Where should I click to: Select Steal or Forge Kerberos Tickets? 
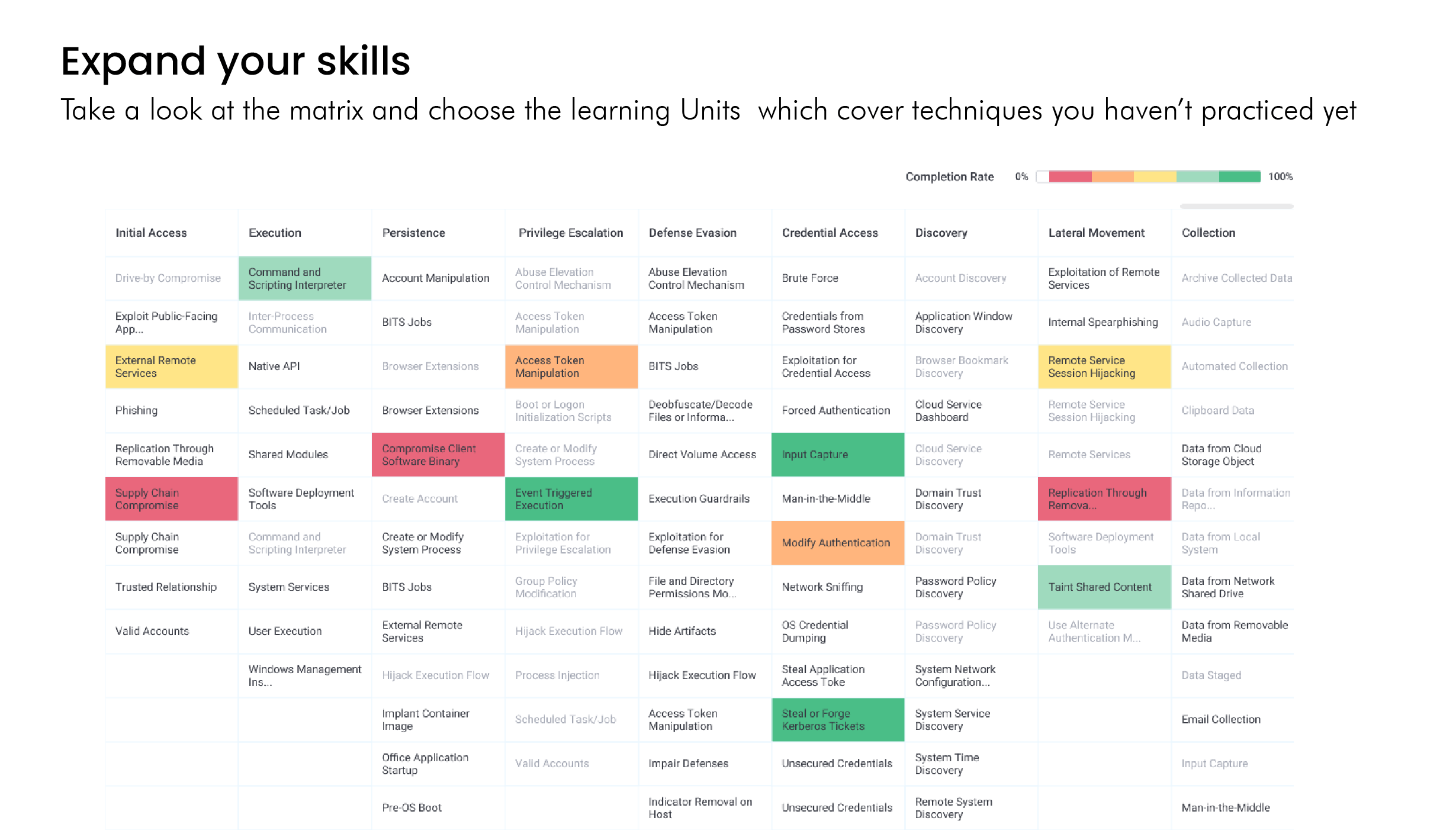838,720
